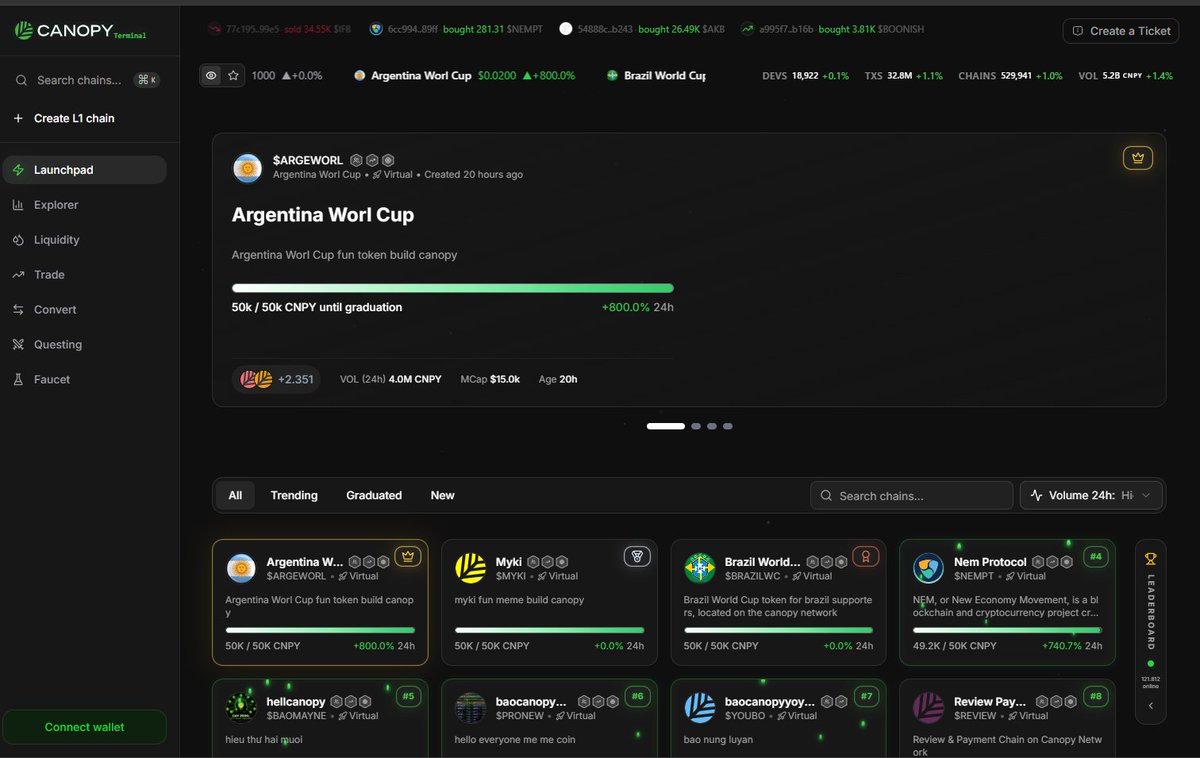This screenshot has height=758, width=1200.
Task: Click the #7 rank badge
Action: [x=866, y=696]
